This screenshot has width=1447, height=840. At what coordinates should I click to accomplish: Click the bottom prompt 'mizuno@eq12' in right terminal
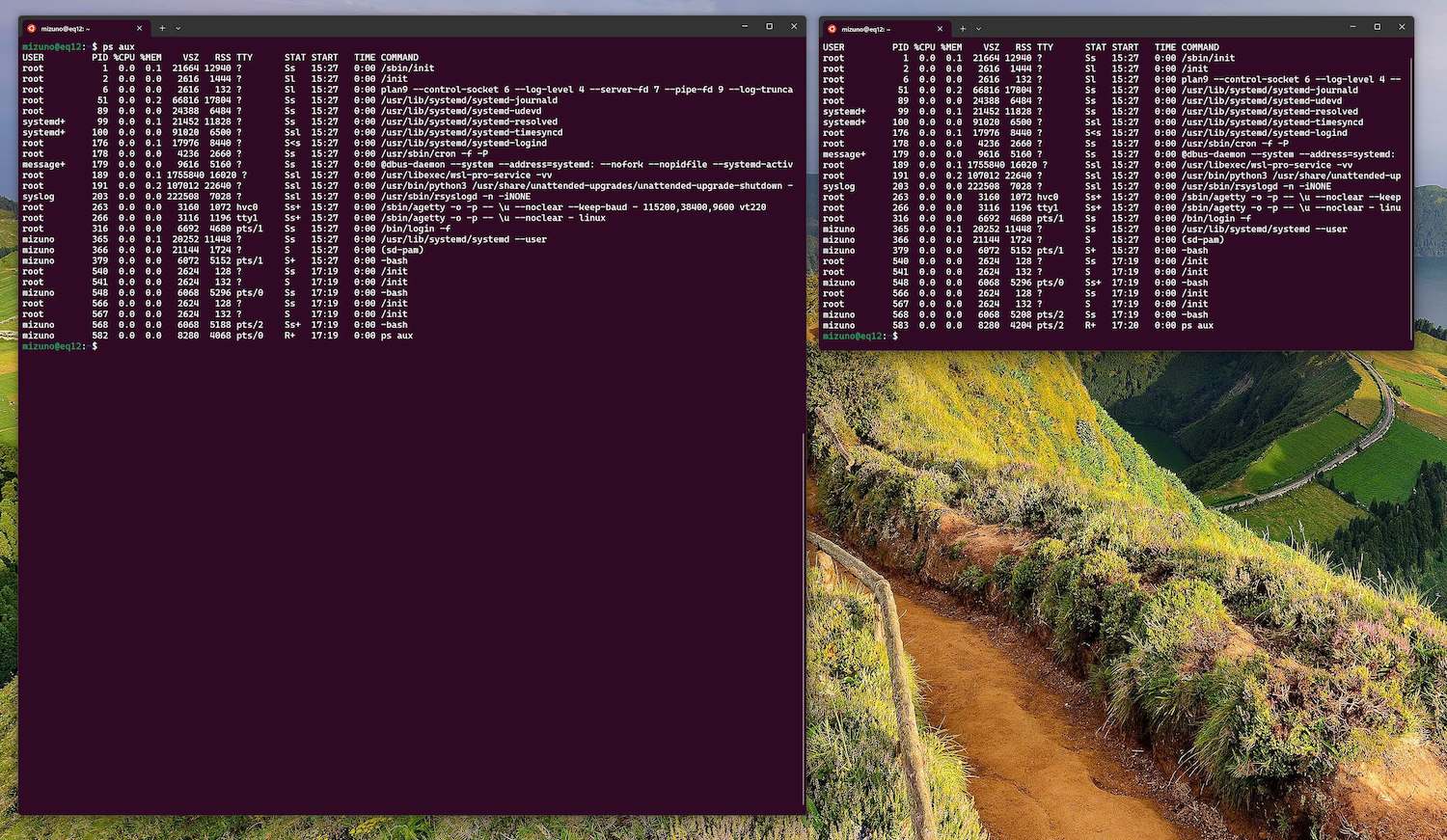point(853,336)
